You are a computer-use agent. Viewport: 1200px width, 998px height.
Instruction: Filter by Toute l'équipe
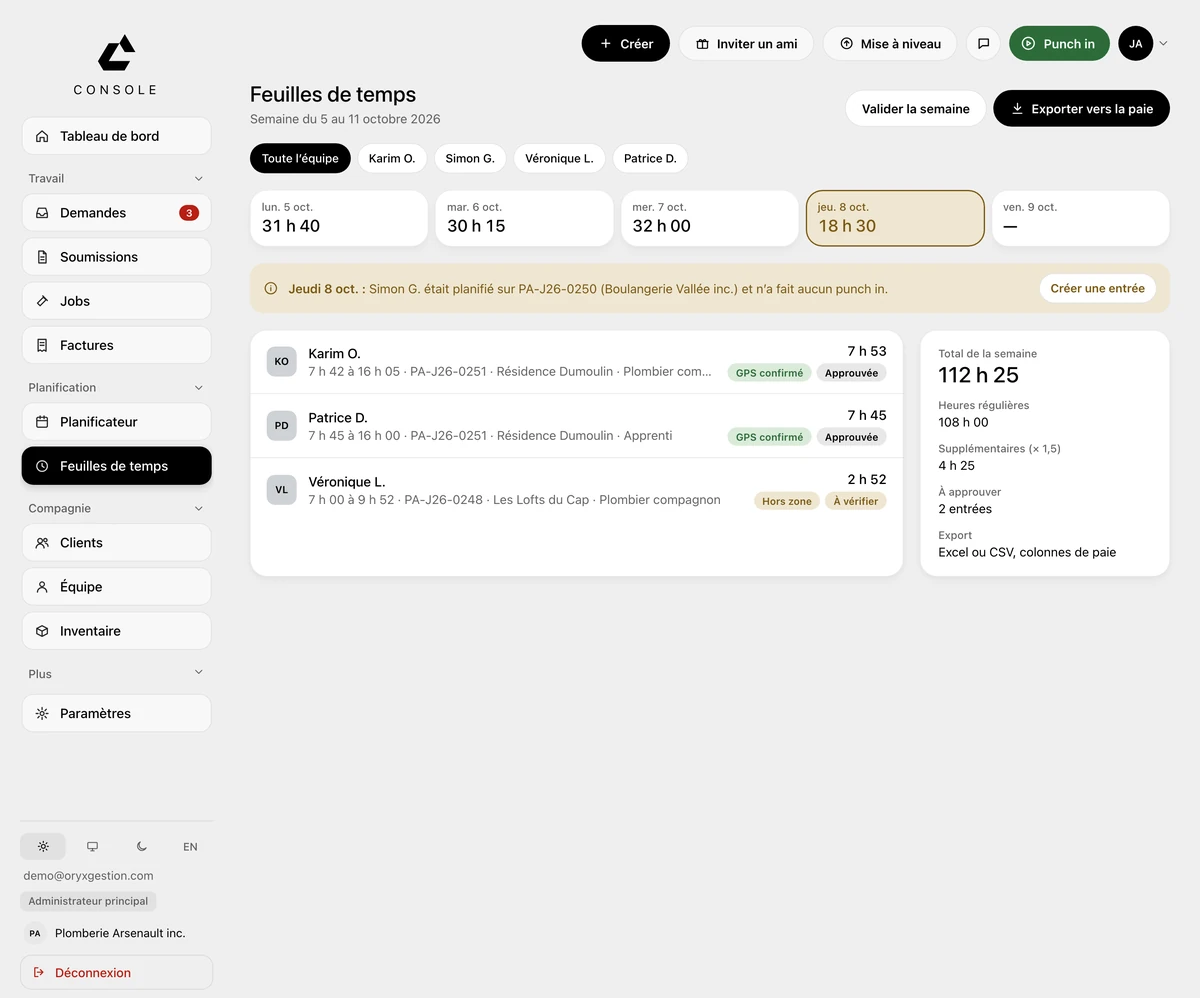(300, 158)
